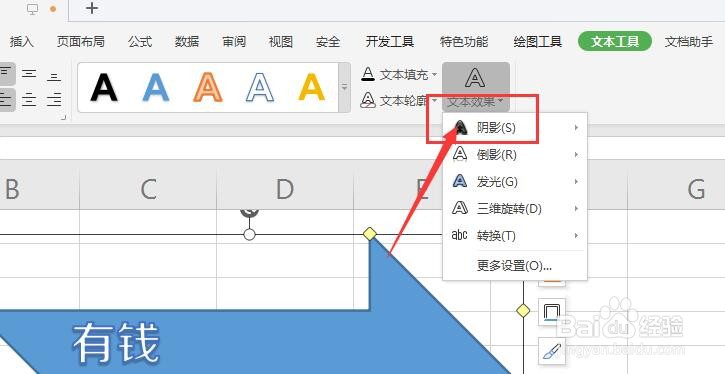Switch to the 页面布局 tab

point(80,42)
